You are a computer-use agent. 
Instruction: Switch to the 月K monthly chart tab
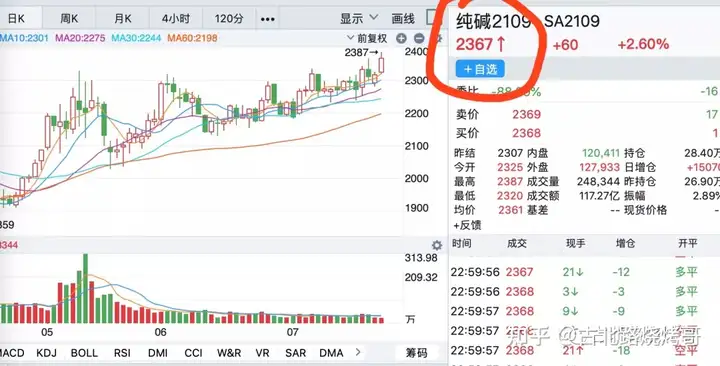click(x=123, y=19)
